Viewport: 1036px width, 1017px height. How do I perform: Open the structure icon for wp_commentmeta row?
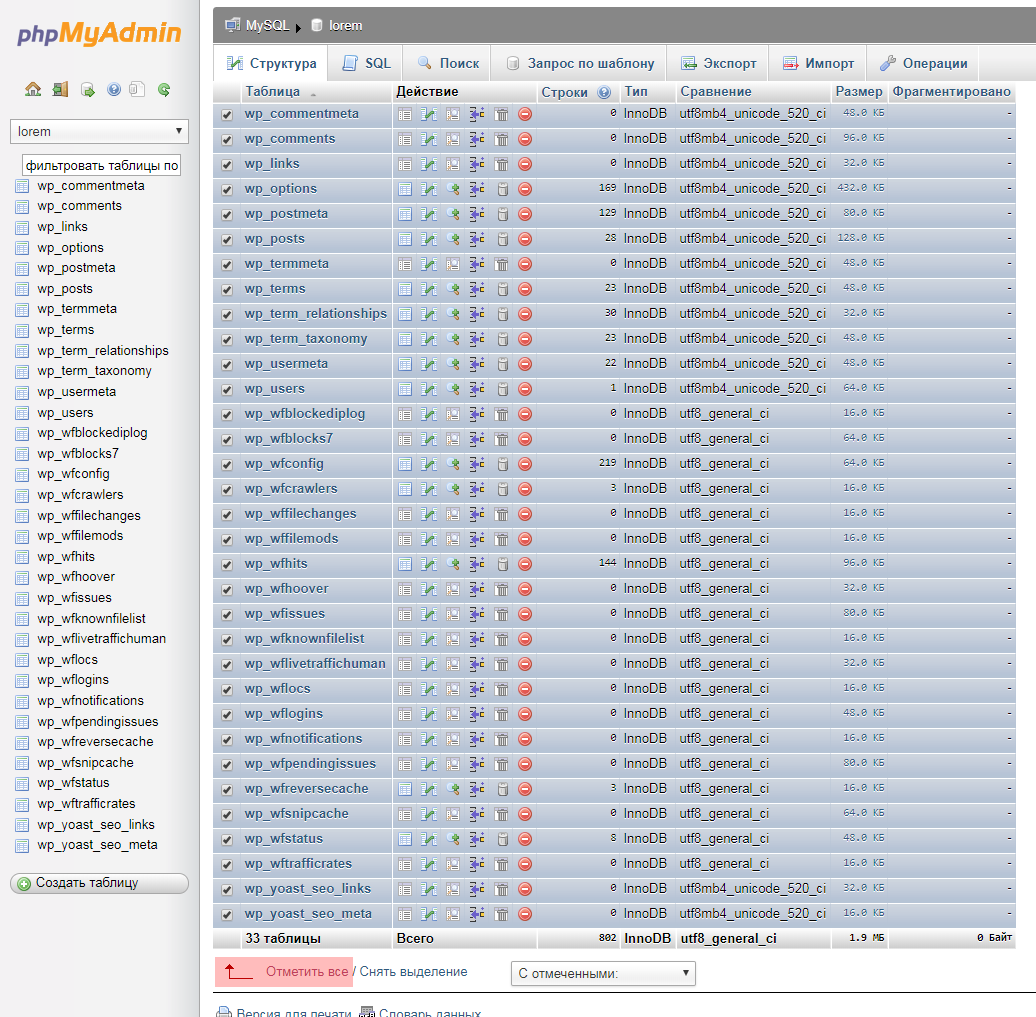[429, 114]
